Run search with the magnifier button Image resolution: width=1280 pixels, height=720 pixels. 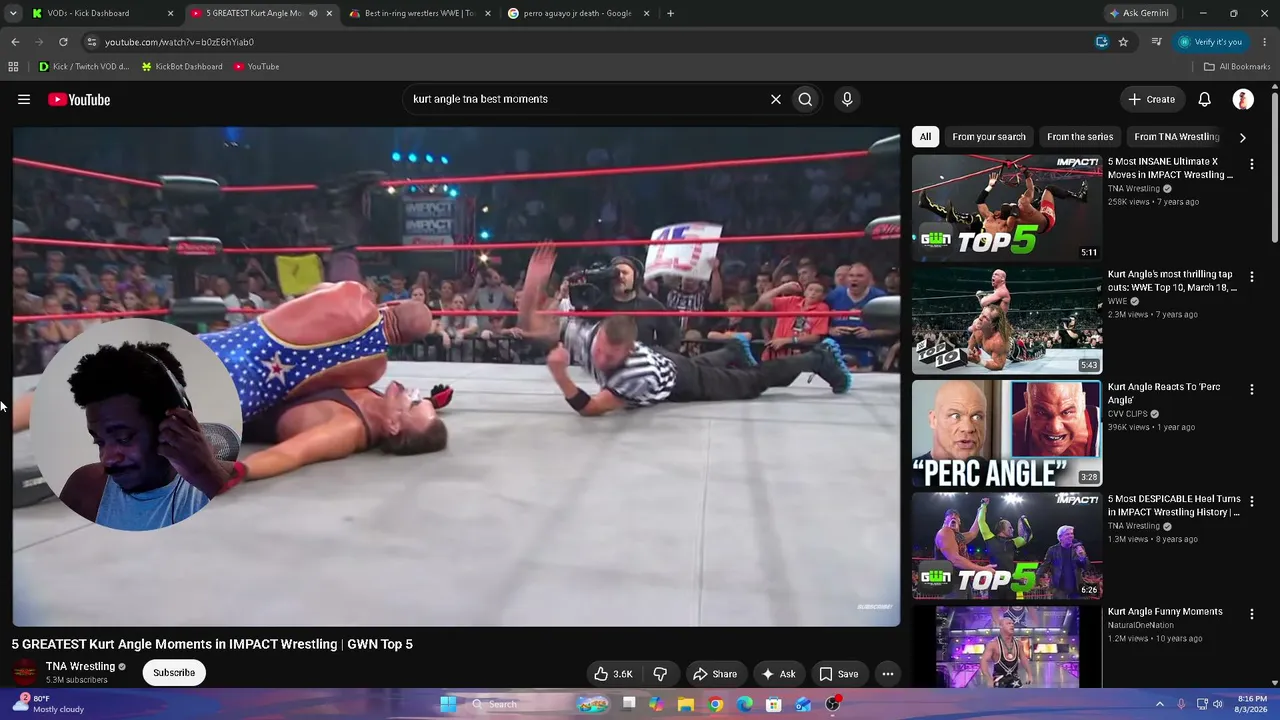coord(805,99)
